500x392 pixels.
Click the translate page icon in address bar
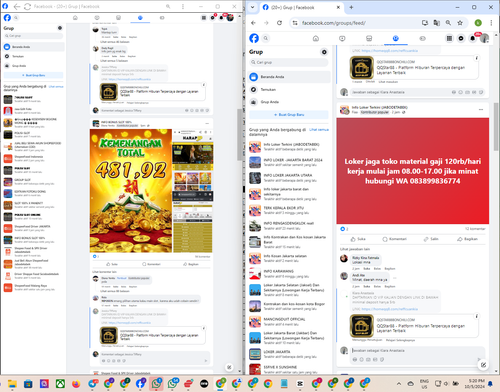click(437, 23)
